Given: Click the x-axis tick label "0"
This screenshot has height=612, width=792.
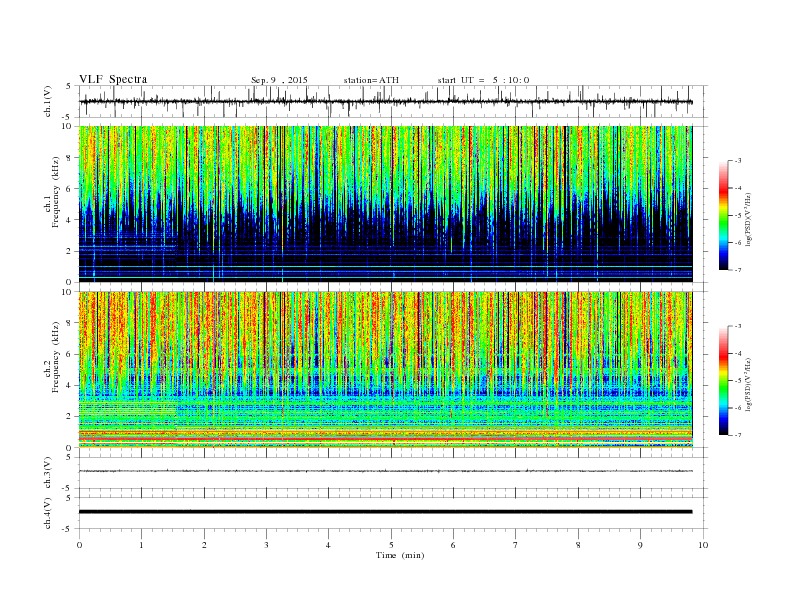Looking at the screenshot, I should click(79, 545).
